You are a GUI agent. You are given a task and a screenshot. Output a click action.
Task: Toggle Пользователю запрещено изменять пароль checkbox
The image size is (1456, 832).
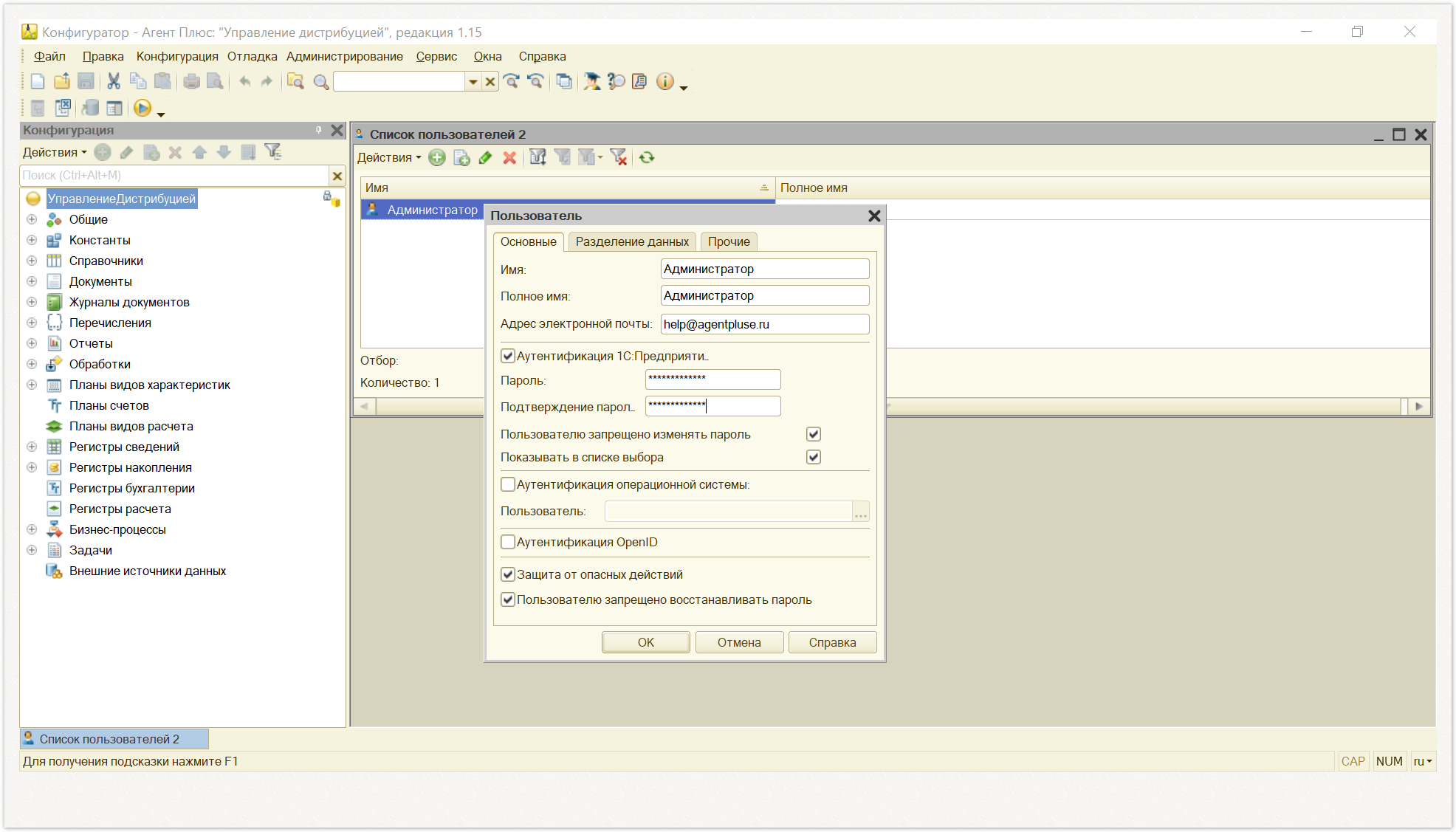(x=814, y=434)
